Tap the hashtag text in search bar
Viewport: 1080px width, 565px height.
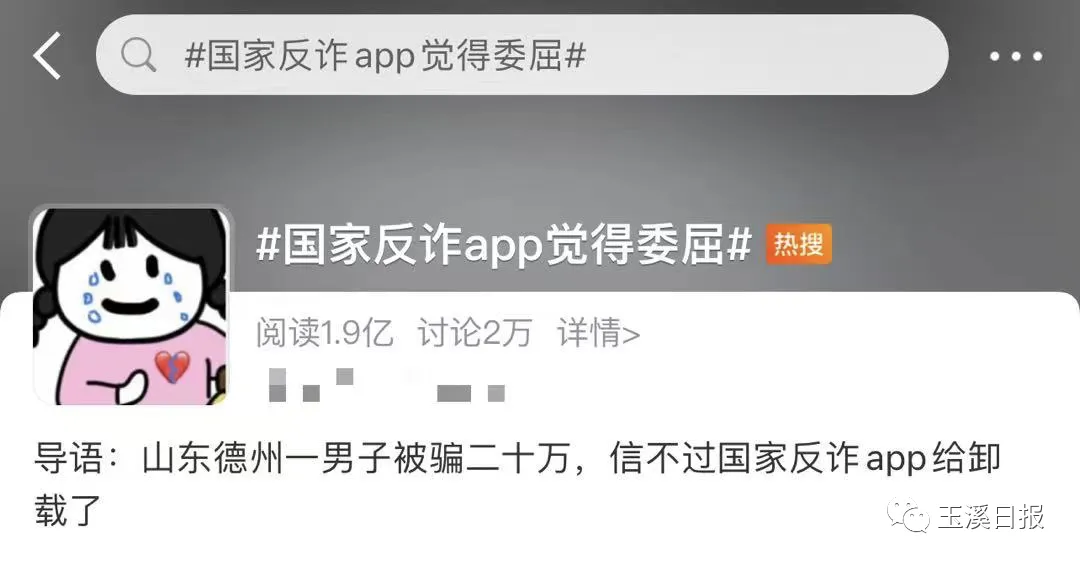tap(385, 56)
